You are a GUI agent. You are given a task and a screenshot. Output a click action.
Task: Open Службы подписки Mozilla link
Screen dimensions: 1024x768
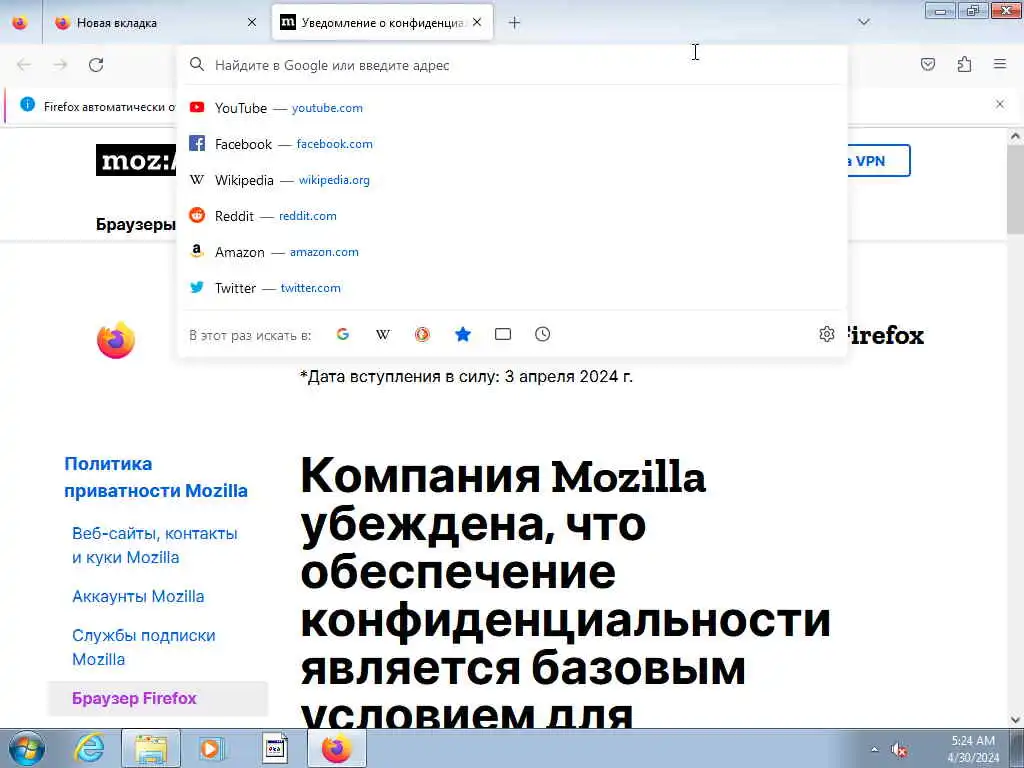click(x=144, y=647)
